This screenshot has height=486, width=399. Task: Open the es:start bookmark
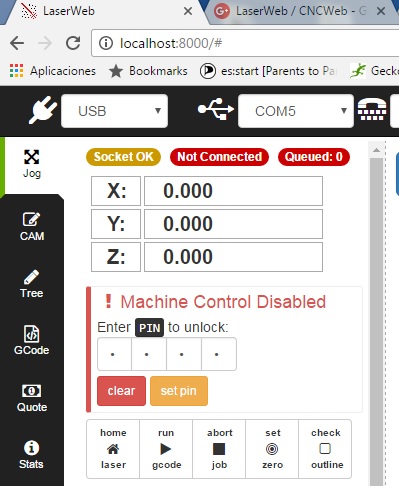pos(269,71)
